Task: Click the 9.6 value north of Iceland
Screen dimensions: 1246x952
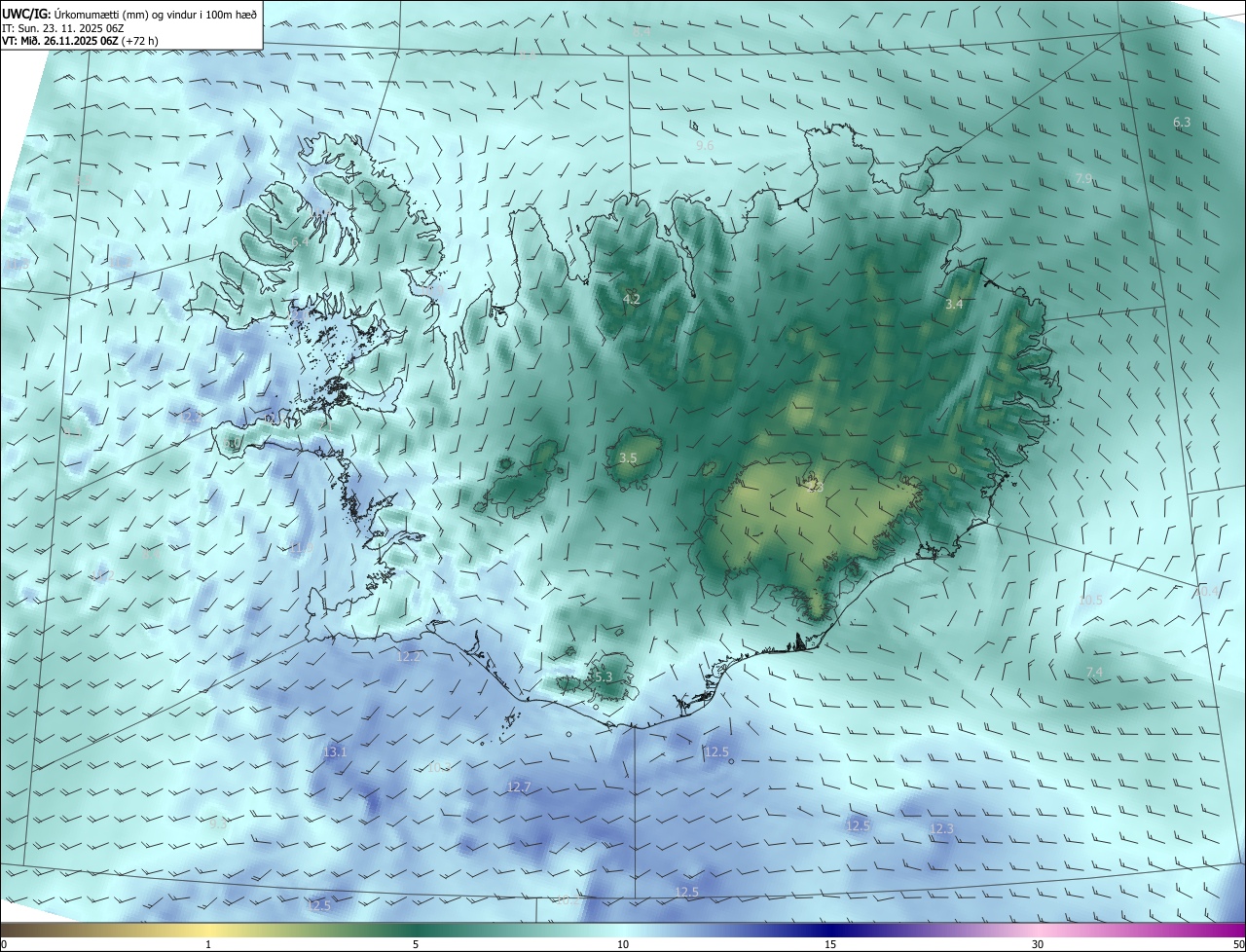Action: click(705, 145)
